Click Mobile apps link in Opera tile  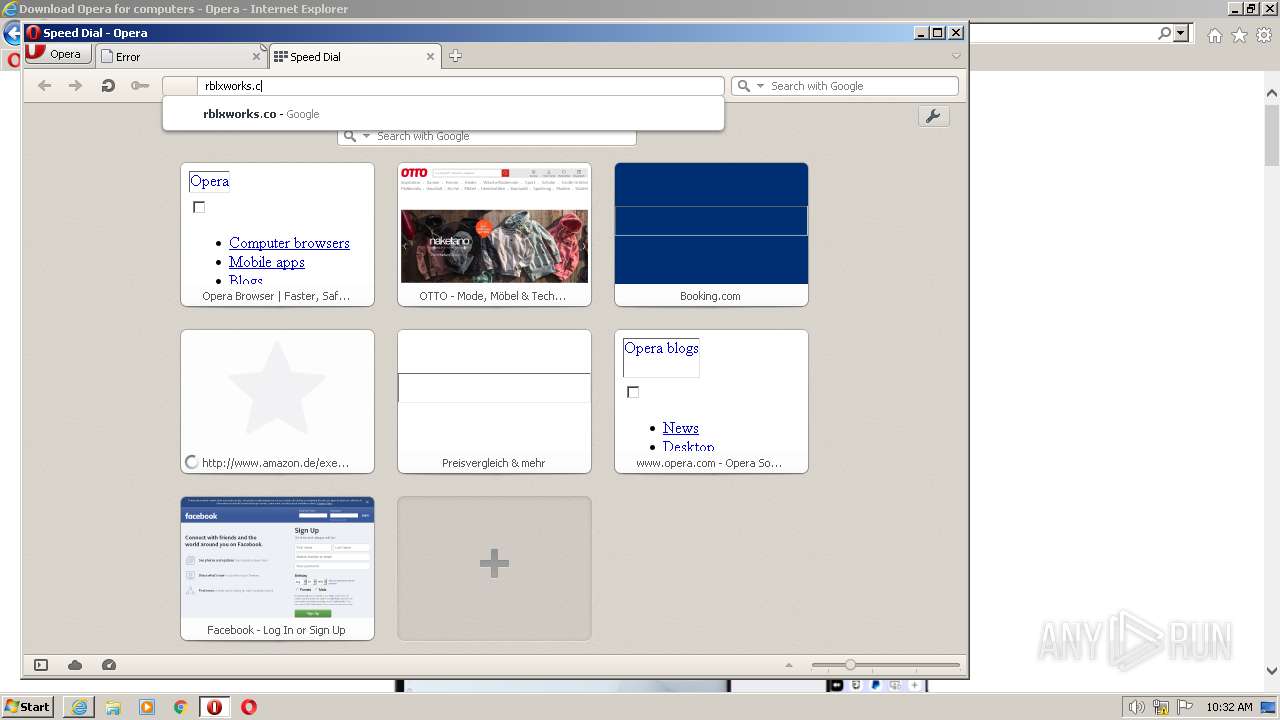[x=267, y=262]
